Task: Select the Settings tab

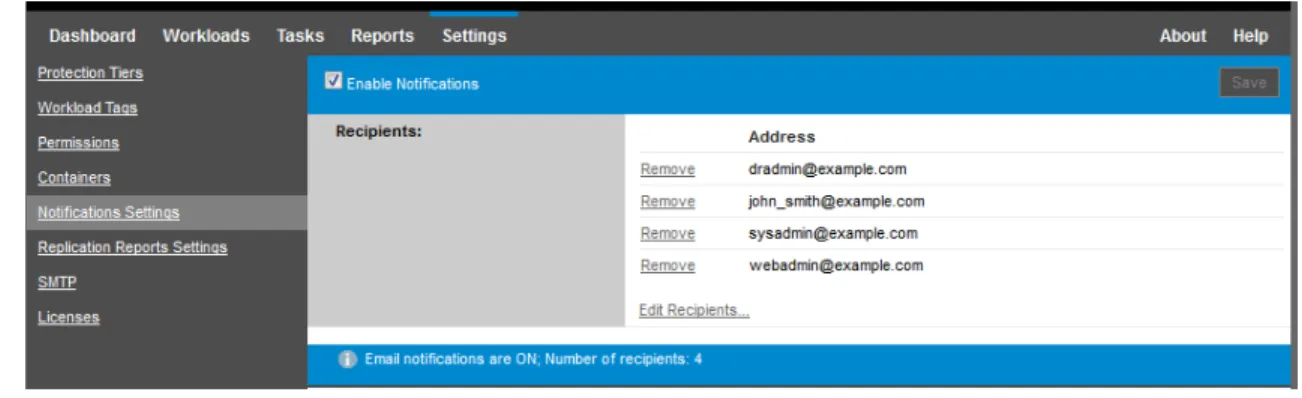Action: coord(474,36)
